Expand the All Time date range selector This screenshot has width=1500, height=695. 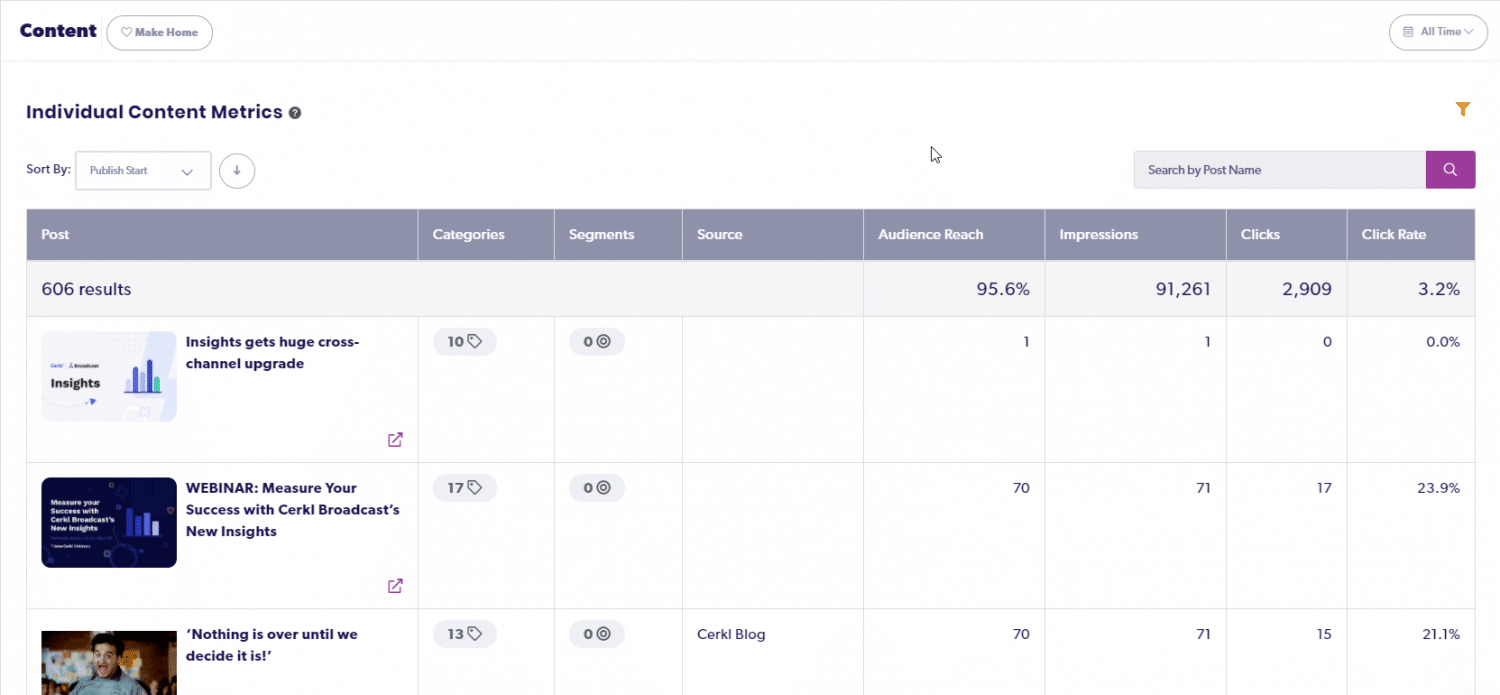[1438, 32]
